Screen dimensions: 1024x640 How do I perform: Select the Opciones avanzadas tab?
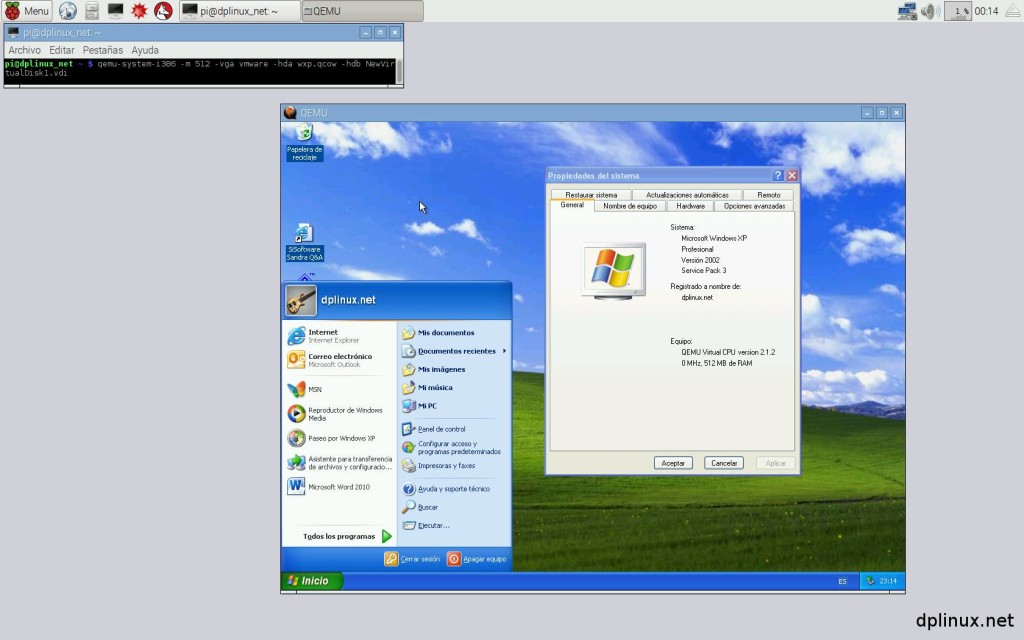pyautogui.click(x=754, y=206)
